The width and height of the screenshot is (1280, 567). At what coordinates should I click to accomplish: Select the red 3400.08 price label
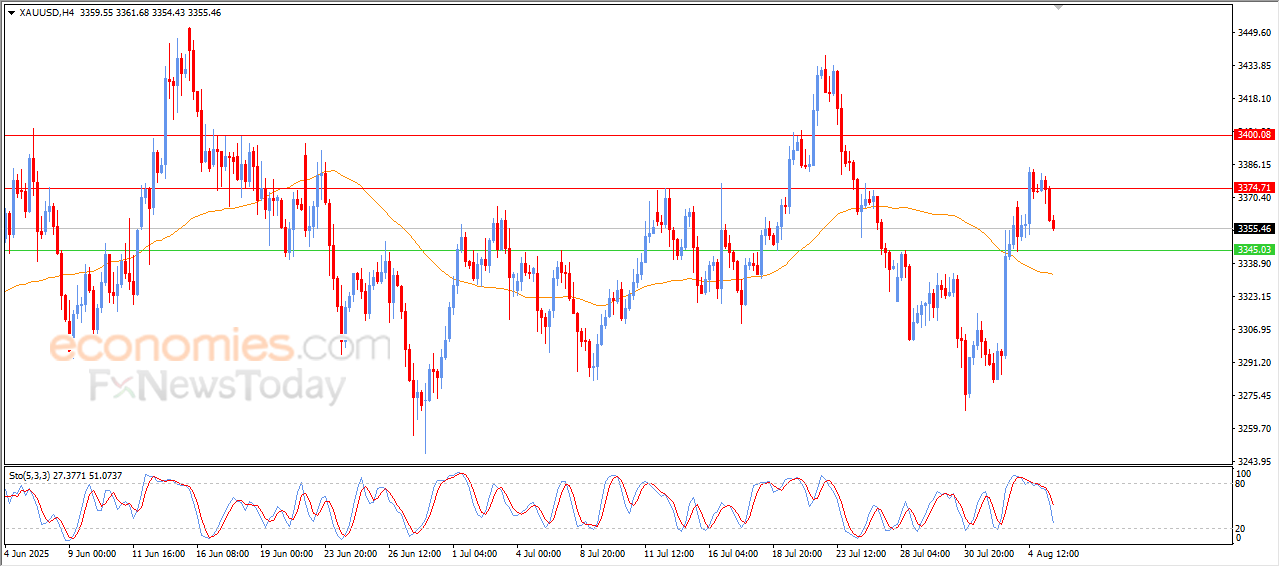(1254, 134)
